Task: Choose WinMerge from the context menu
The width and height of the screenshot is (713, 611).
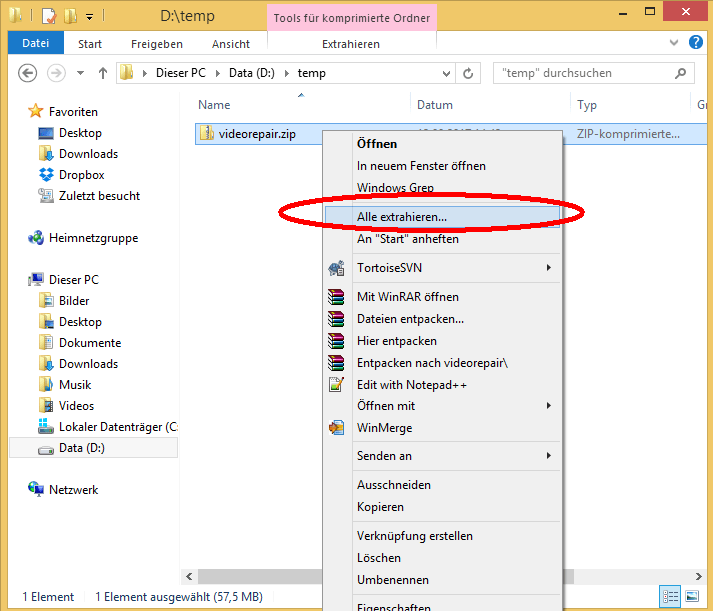Action: (442, 428)
